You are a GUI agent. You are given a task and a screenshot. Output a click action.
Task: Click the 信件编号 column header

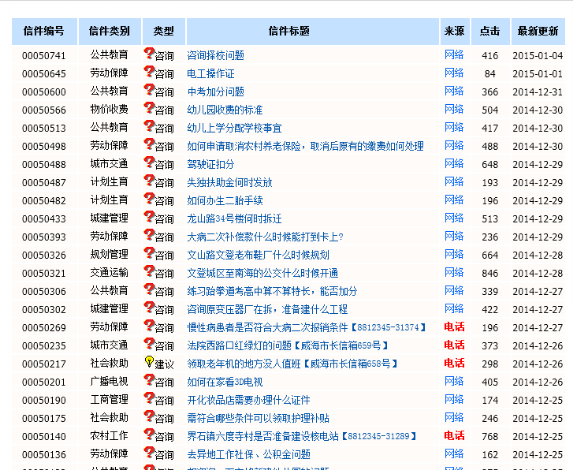coord(44,31)
